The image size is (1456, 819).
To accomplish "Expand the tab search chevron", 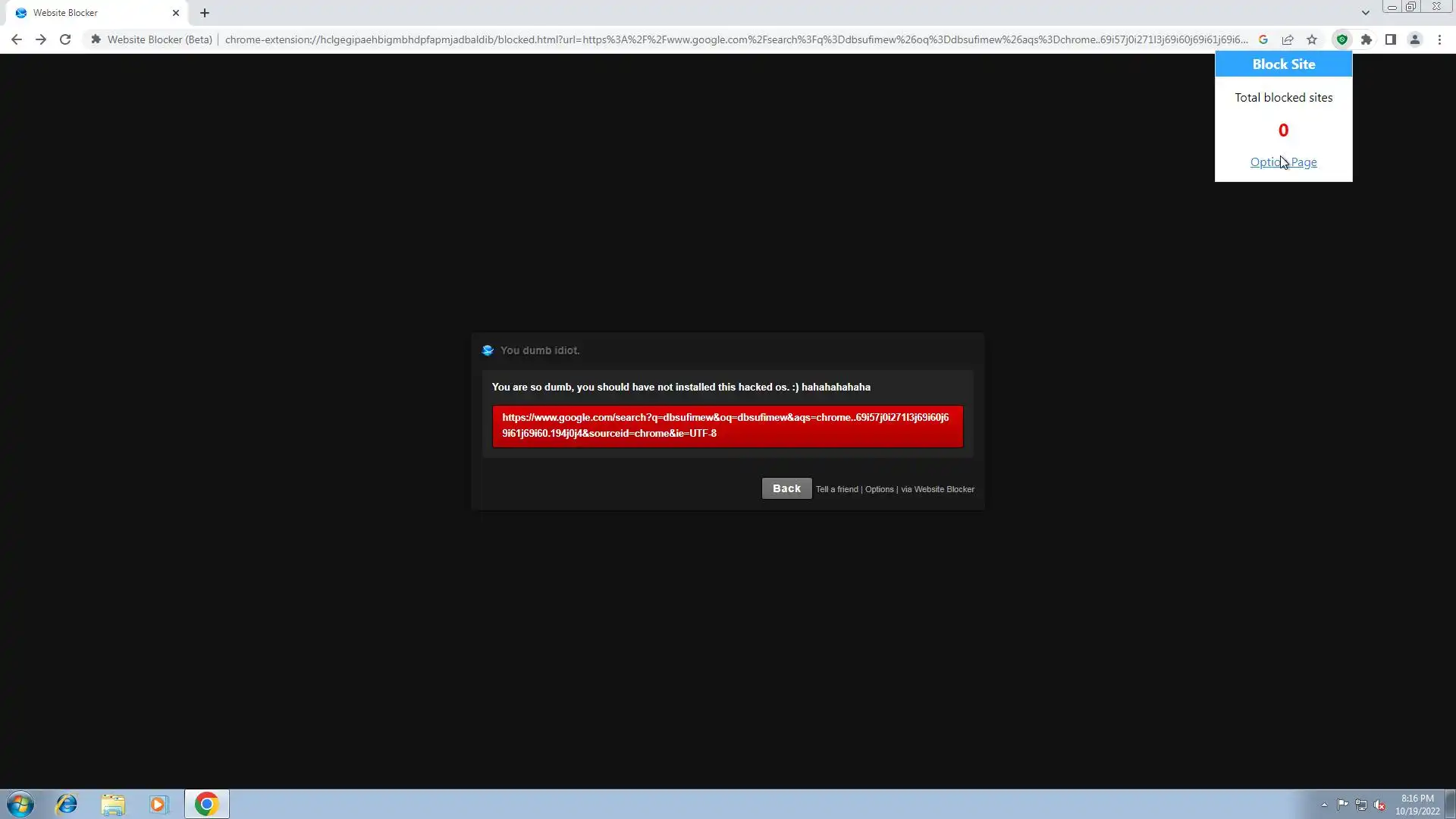I will [1365, 13].
